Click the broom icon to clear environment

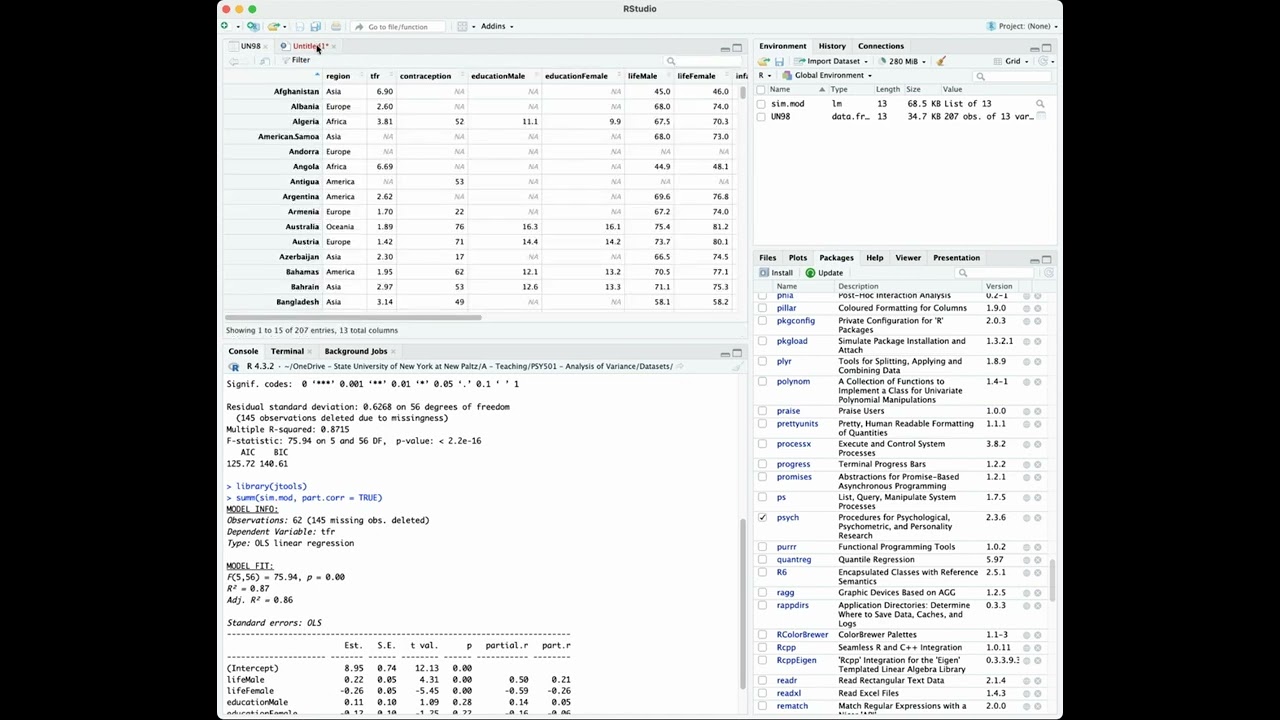pyautogui.click(x=941, y=61)
